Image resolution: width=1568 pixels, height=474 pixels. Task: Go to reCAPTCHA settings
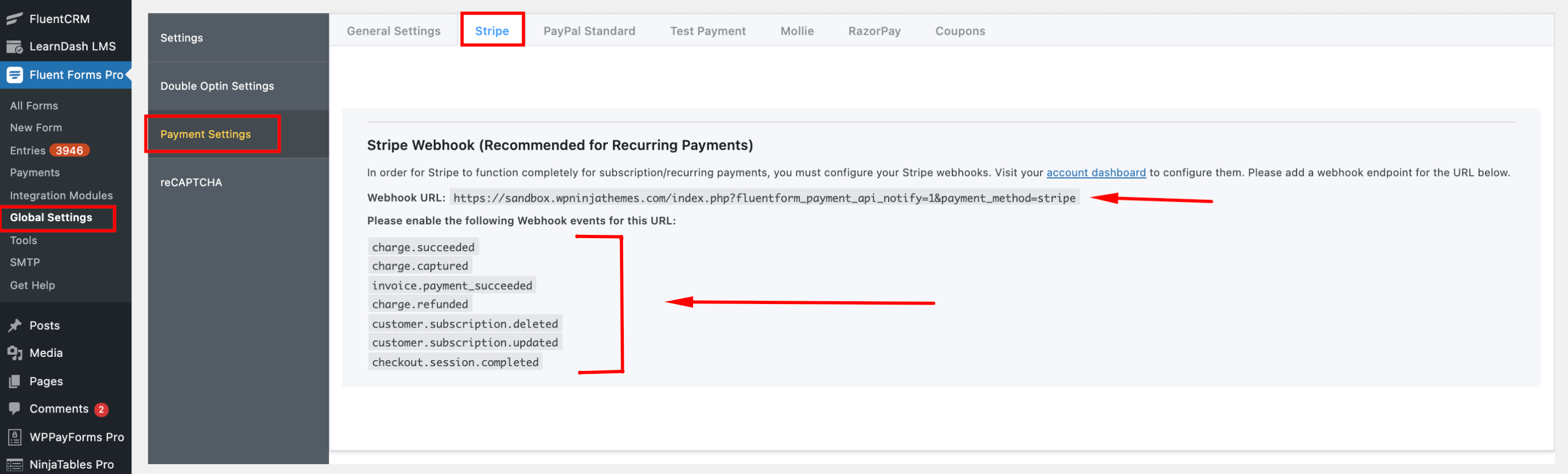pyautogui.click(x=191, y=183)
